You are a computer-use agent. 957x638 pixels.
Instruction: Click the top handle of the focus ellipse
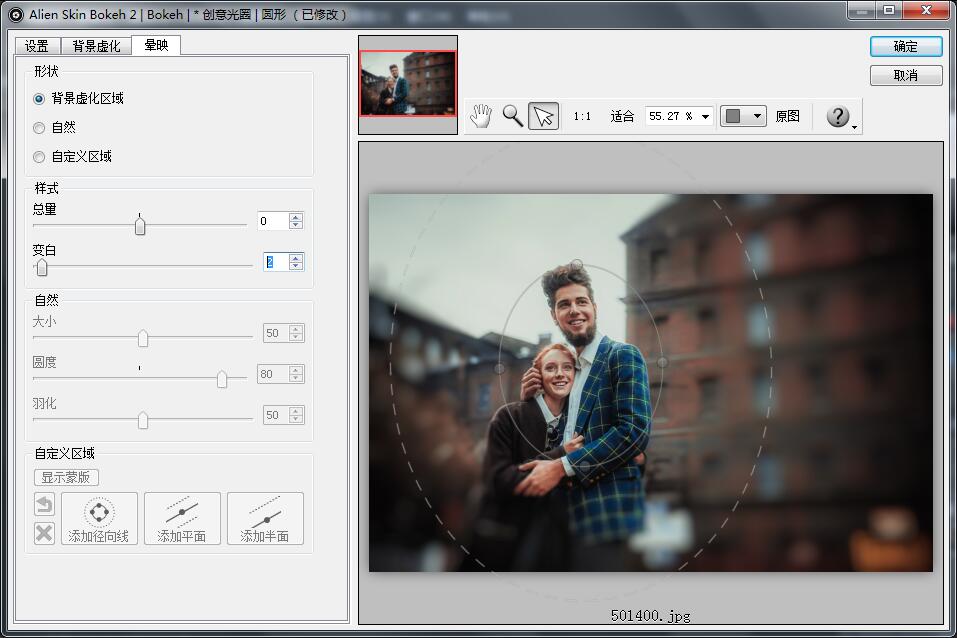click(577, 264)
